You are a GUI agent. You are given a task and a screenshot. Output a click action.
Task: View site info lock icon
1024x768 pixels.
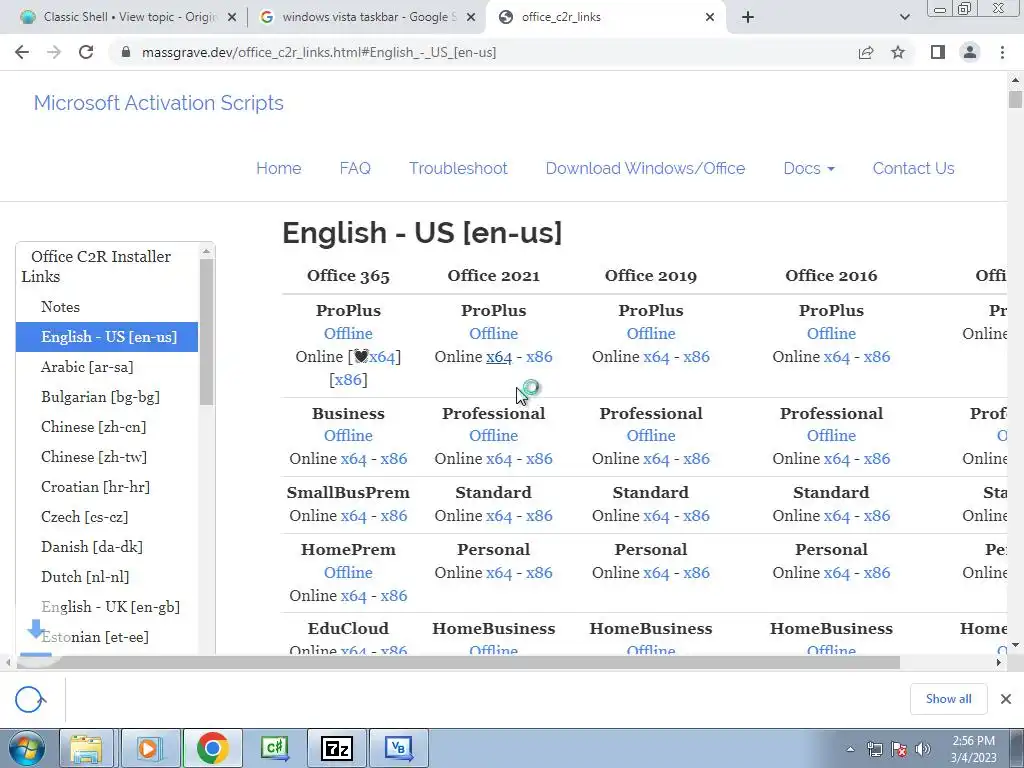pos(126,52)
